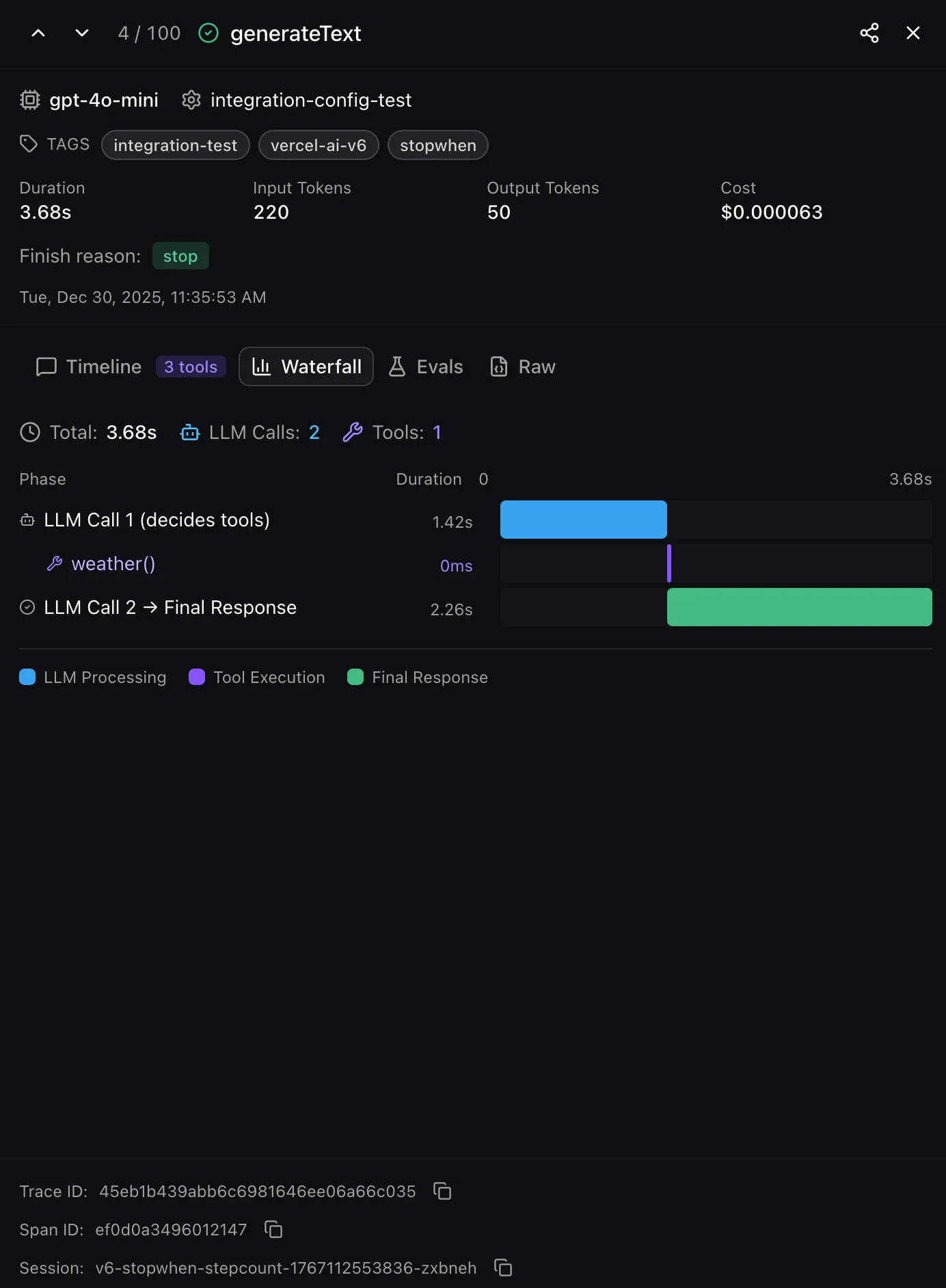Click the blue LLM Call 1 waterfall bar
This screenshot has width=946, height=1288.
click(583, 520)
